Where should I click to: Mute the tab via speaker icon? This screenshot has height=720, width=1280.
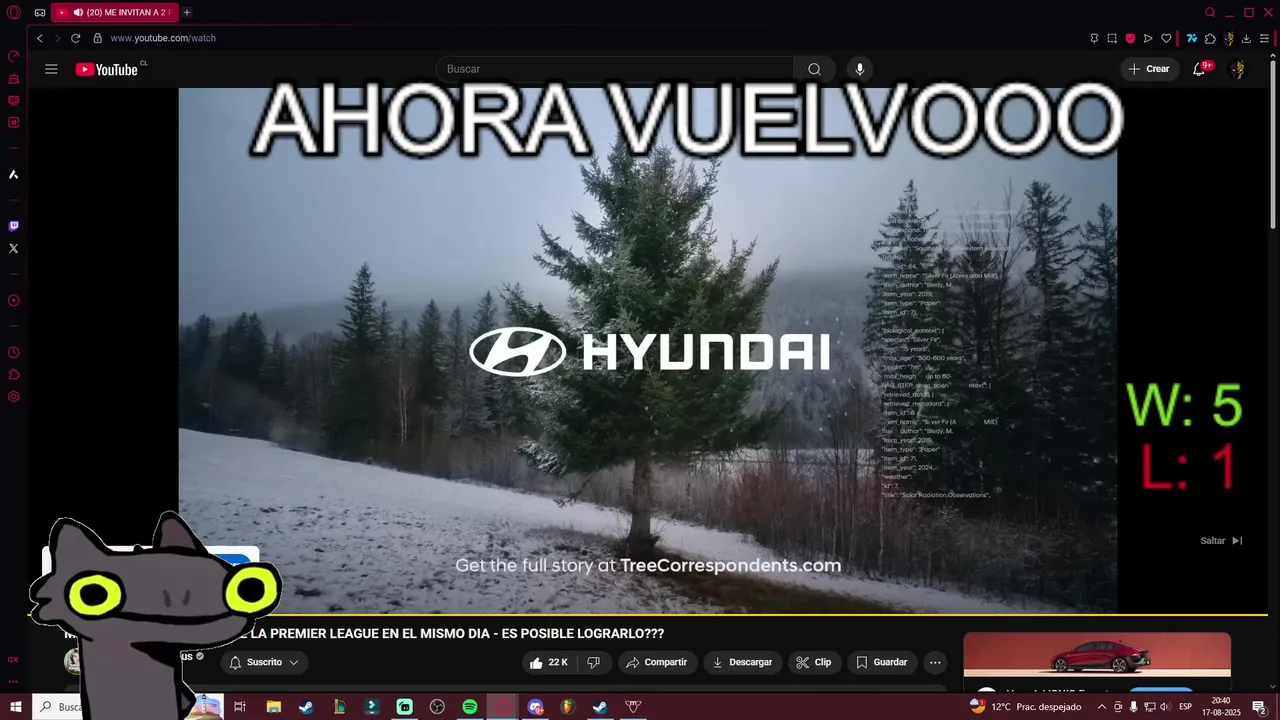(x=78, y=13)
